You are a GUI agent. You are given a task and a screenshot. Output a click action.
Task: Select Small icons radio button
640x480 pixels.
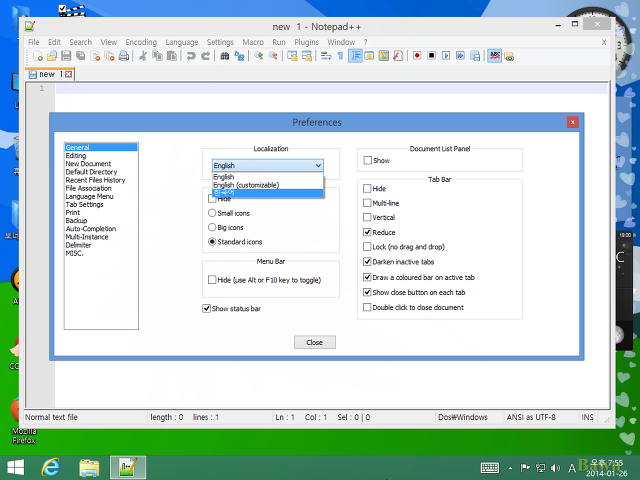coord(212,213)
